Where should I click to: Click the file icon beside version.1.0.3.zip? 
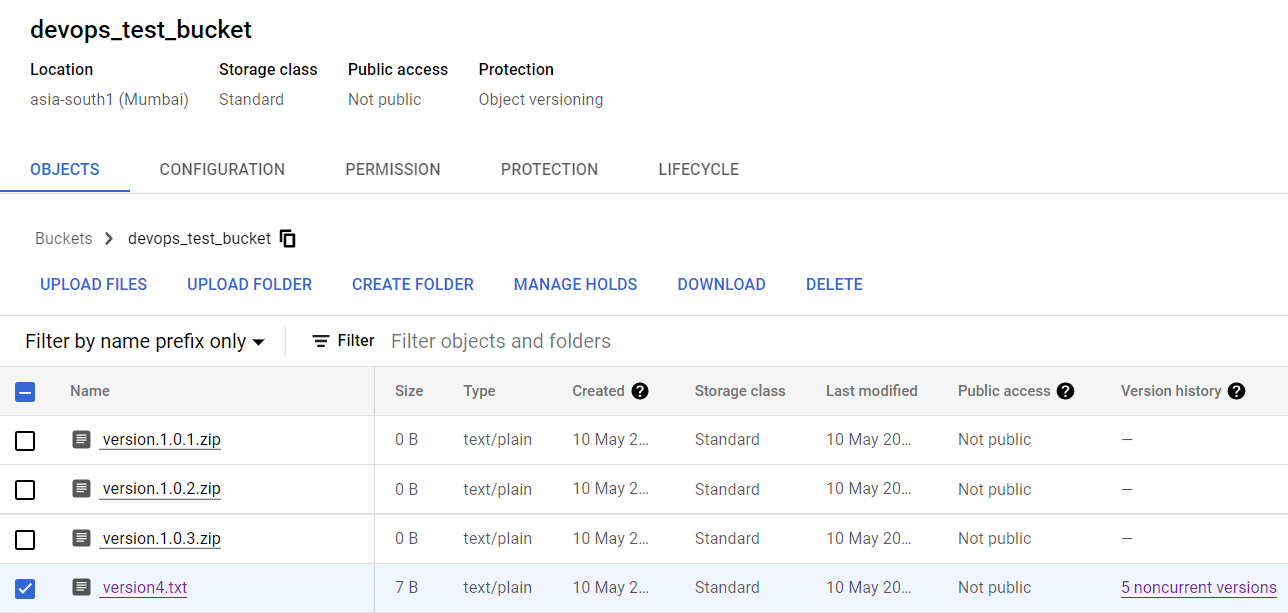(x=81, y=538)
